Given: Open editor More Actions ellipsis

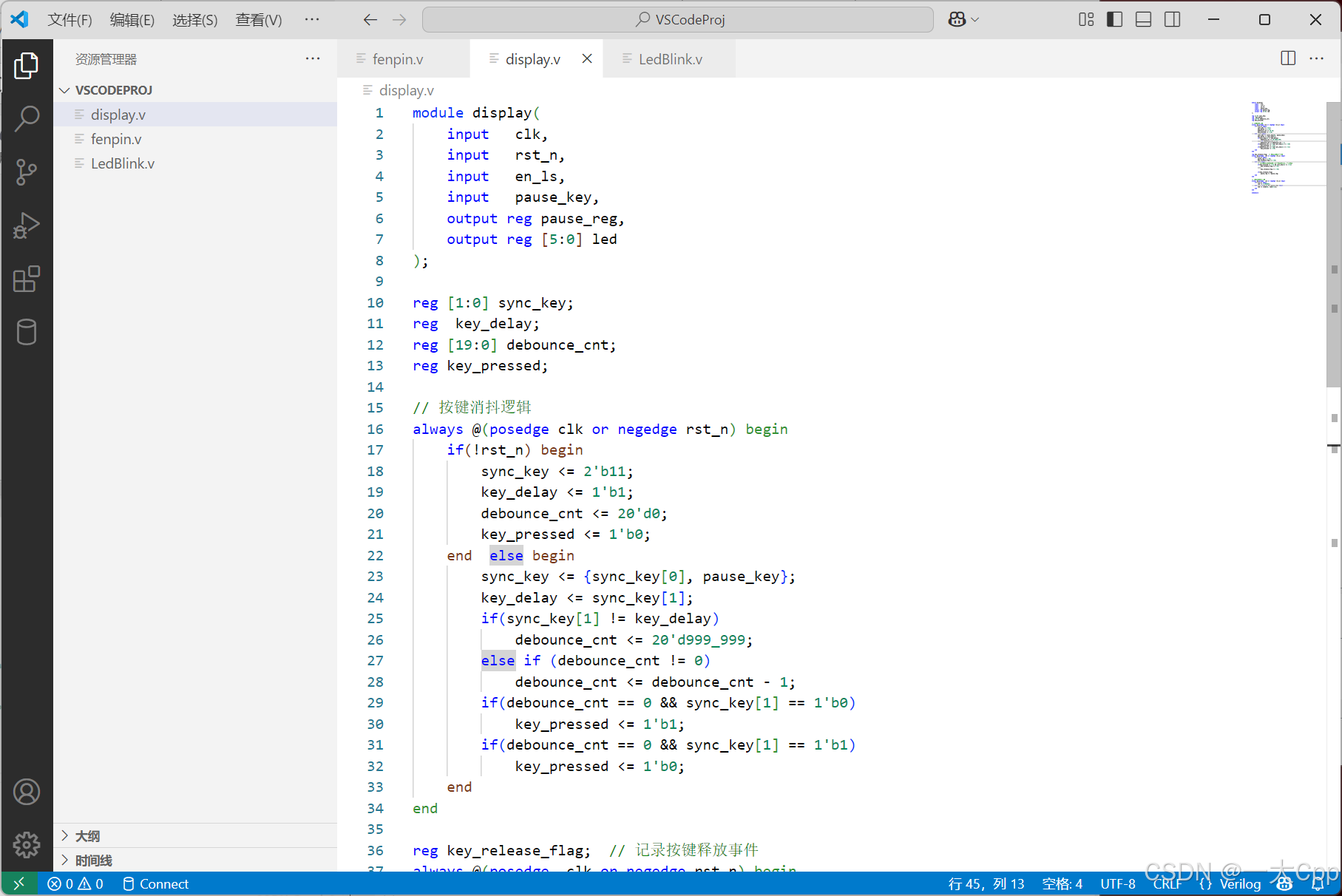Looking at the screenshot, I should pos(1317,58).
